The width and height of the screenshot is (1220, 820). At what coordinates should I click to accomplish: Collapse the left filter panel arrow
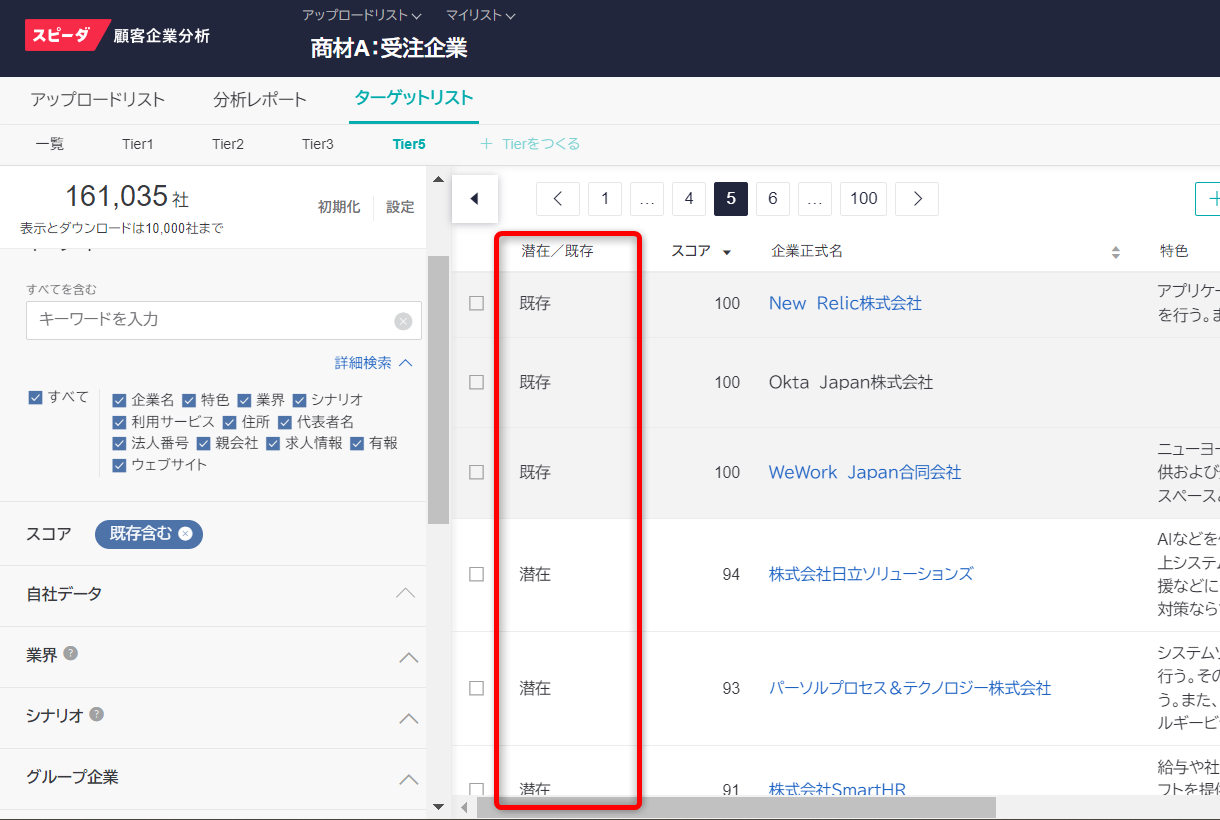(475, 198)
